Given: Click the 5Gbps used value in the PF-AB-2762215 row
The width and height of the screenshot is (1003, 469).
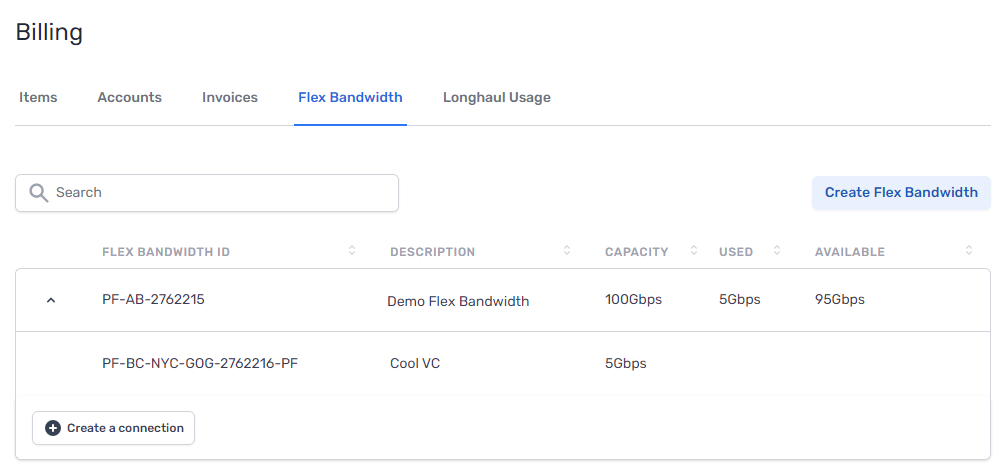Looking at the screenshot, I should (x=739, y=299).
